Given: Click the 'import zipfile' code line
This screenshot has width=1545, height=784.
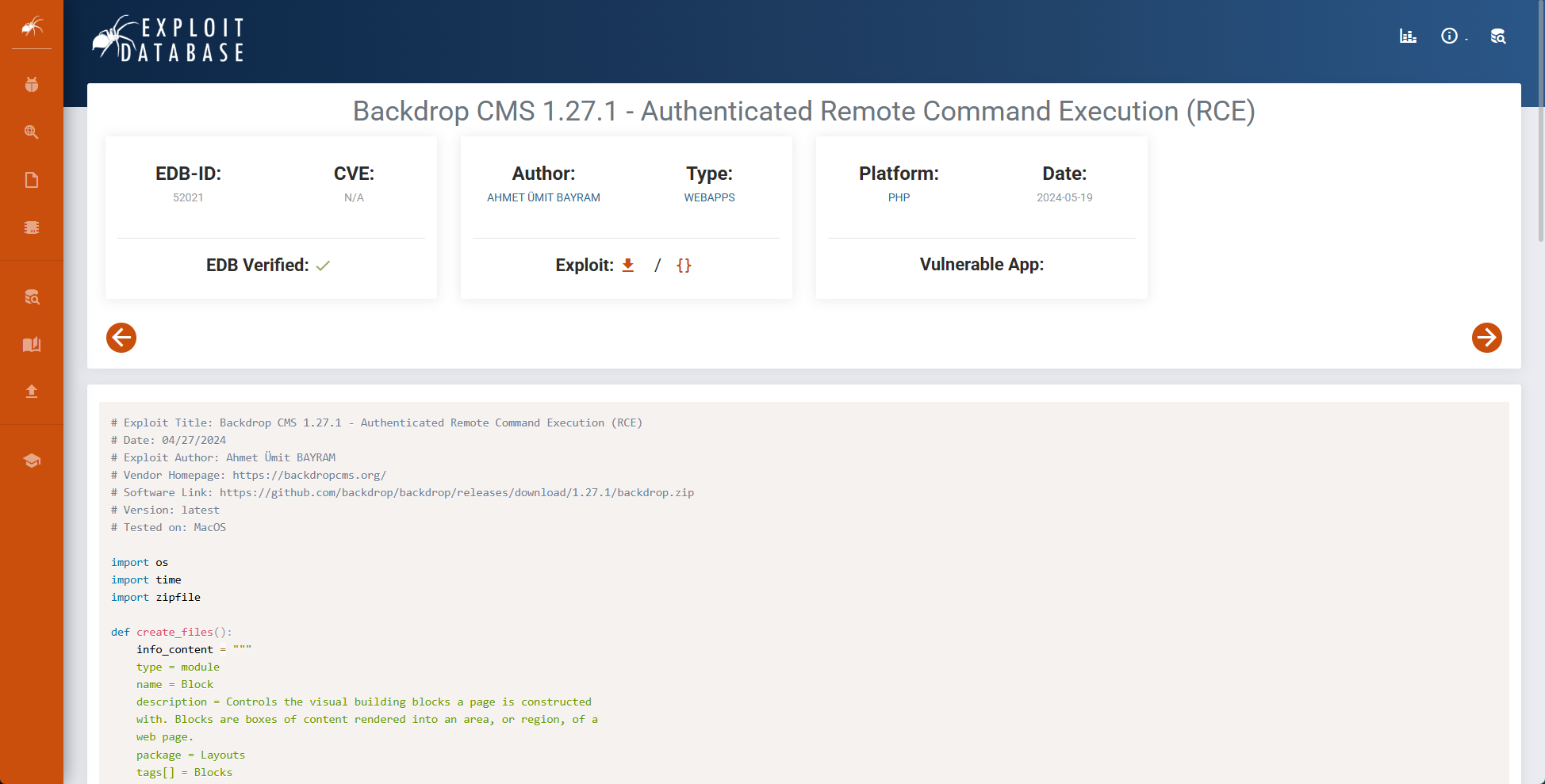Looking at the screenshot, I should 156,597.
